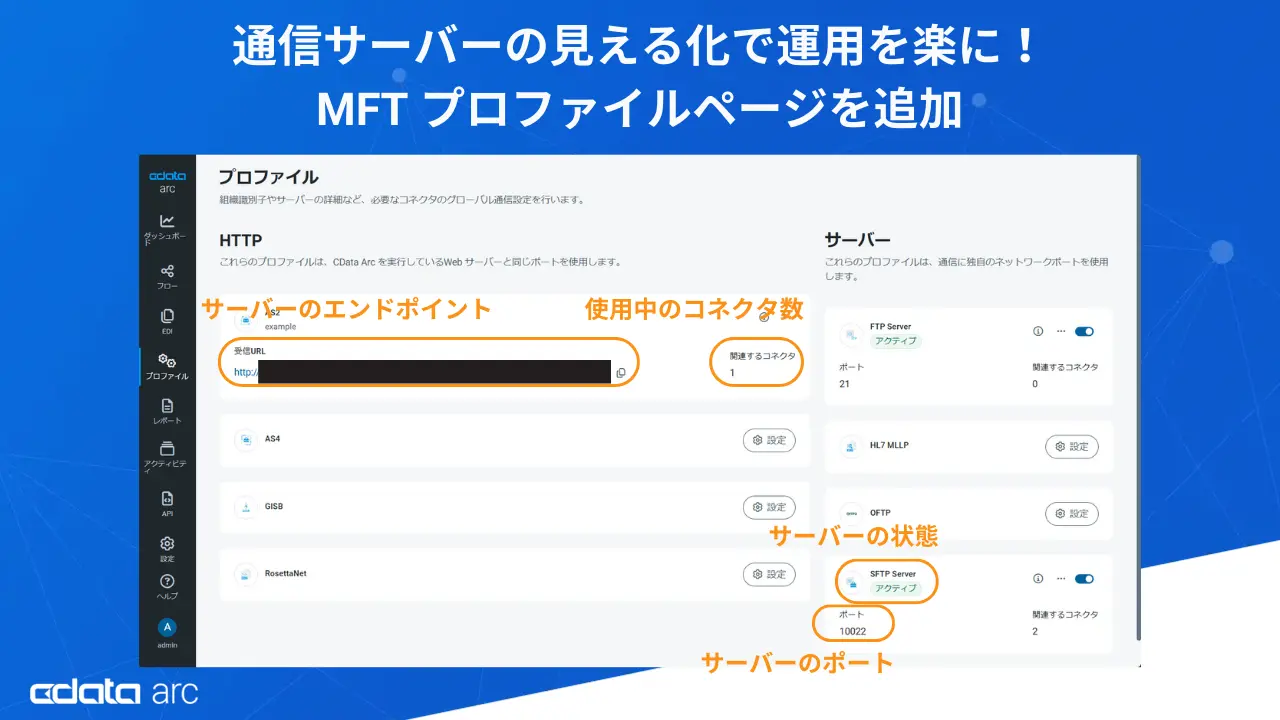Copy the 受信URL using the copy icon
Image resolution: width=1280 pixels, height=720 pixels.
(621, 372)
